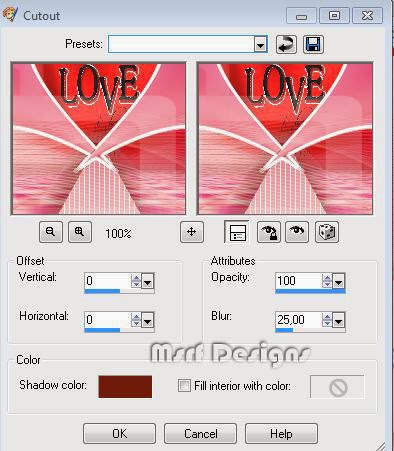
Task: Click the Vertical offset spin arrows
Action: click(136, 281)
